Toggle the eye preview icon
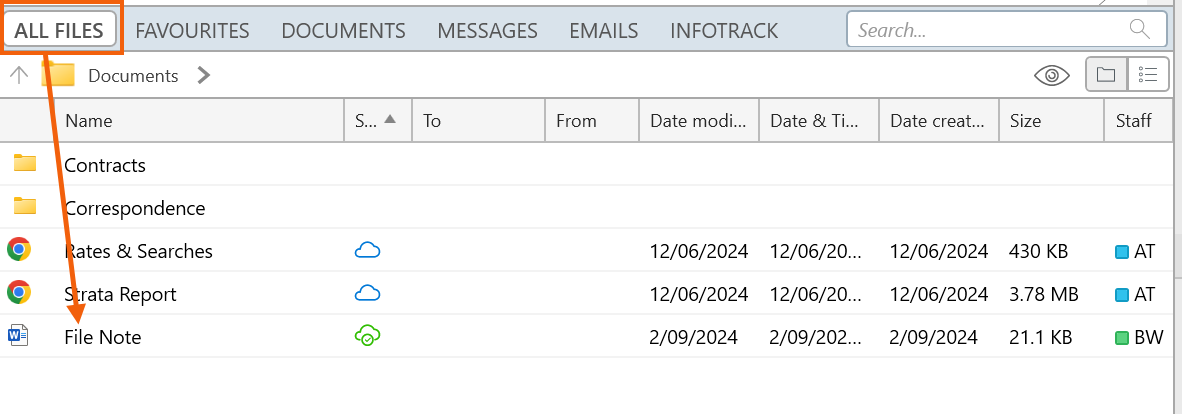This screenshot has height=414, width=1182. (1051, 75)
